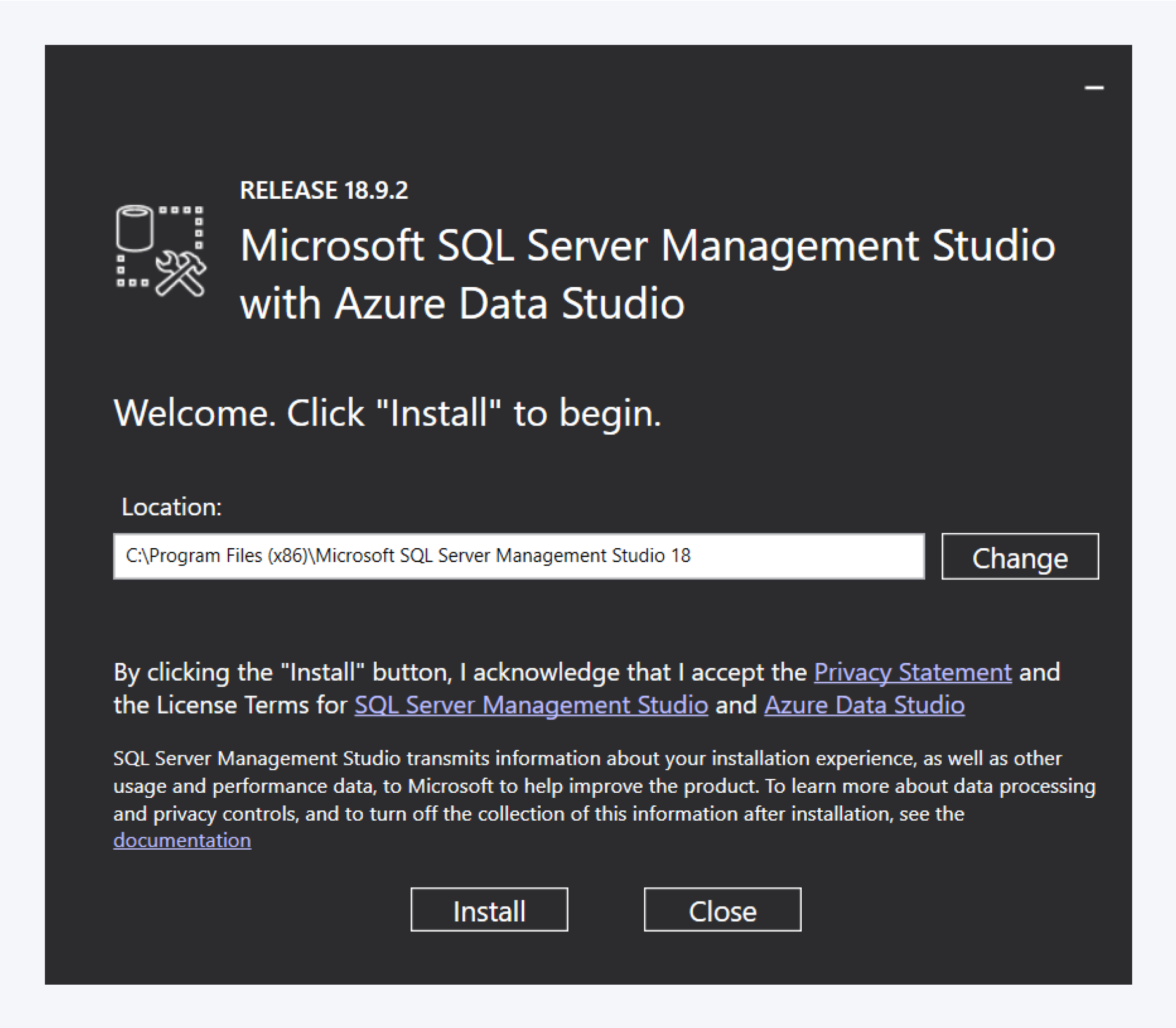Click the RELEASE 18.9.2 version label
This screenshot has height=1028, width=1176.
click(x=324, y=191)
